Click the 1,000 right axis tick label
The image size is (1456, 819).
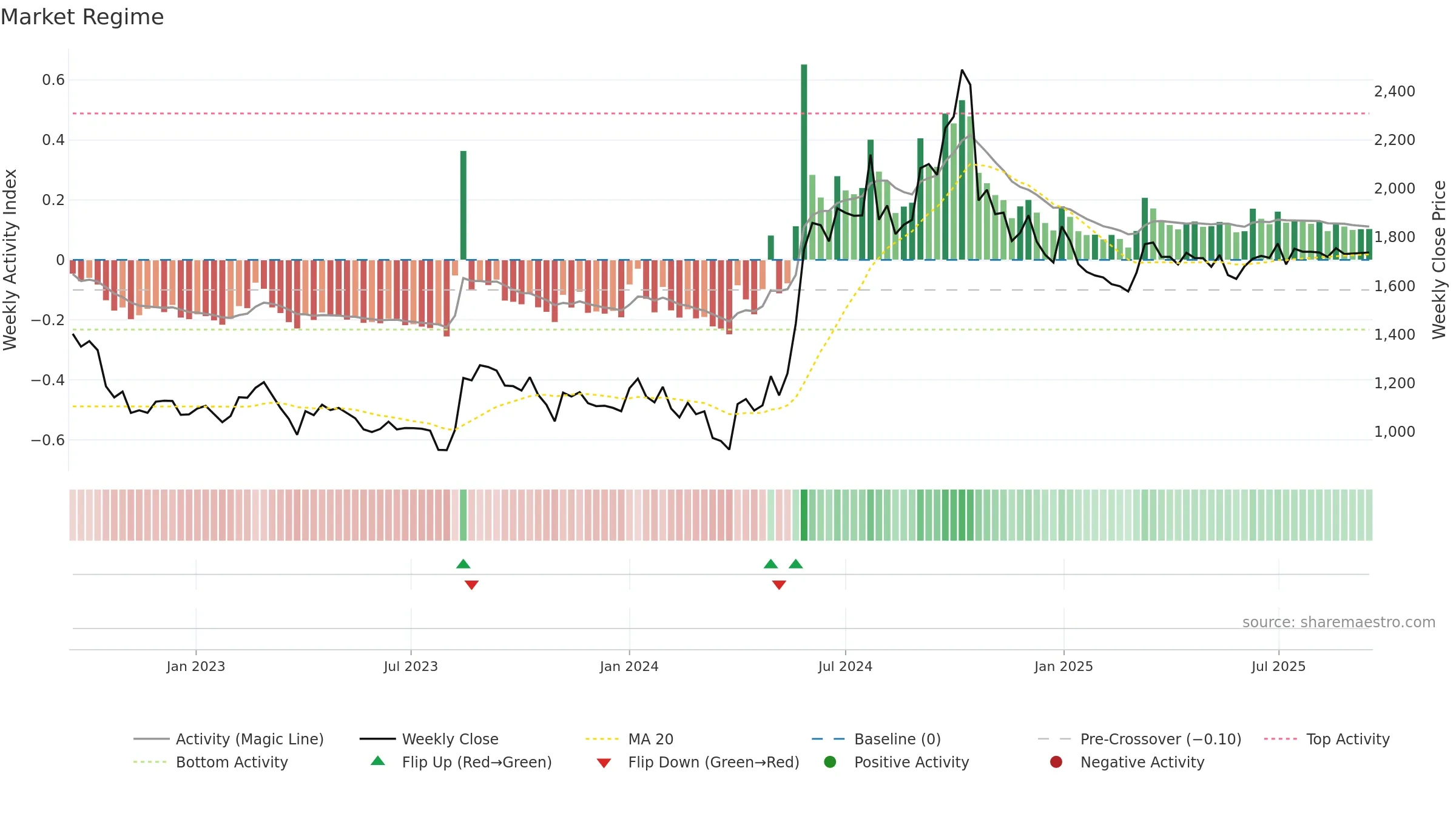pyautogui.click(x=1395, y=432)
